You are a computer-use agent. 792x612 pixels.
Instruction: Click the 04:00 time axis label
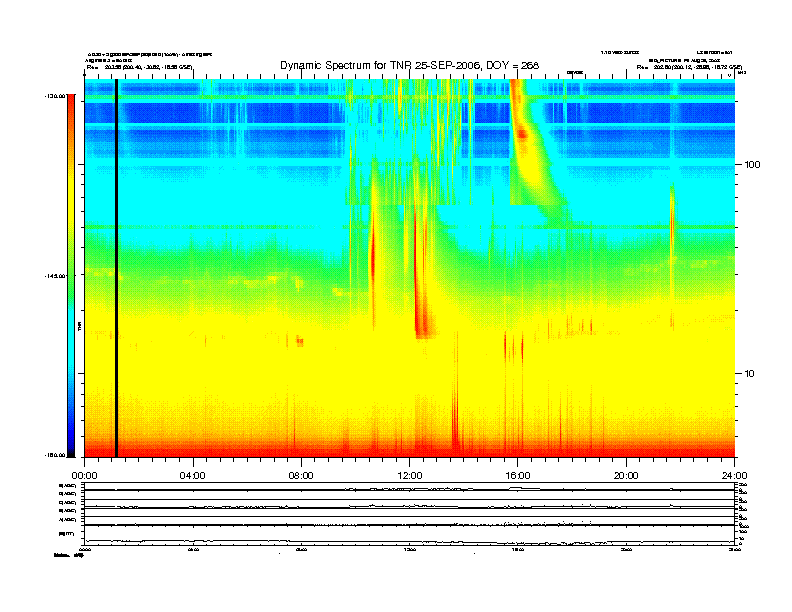[193, 476]
